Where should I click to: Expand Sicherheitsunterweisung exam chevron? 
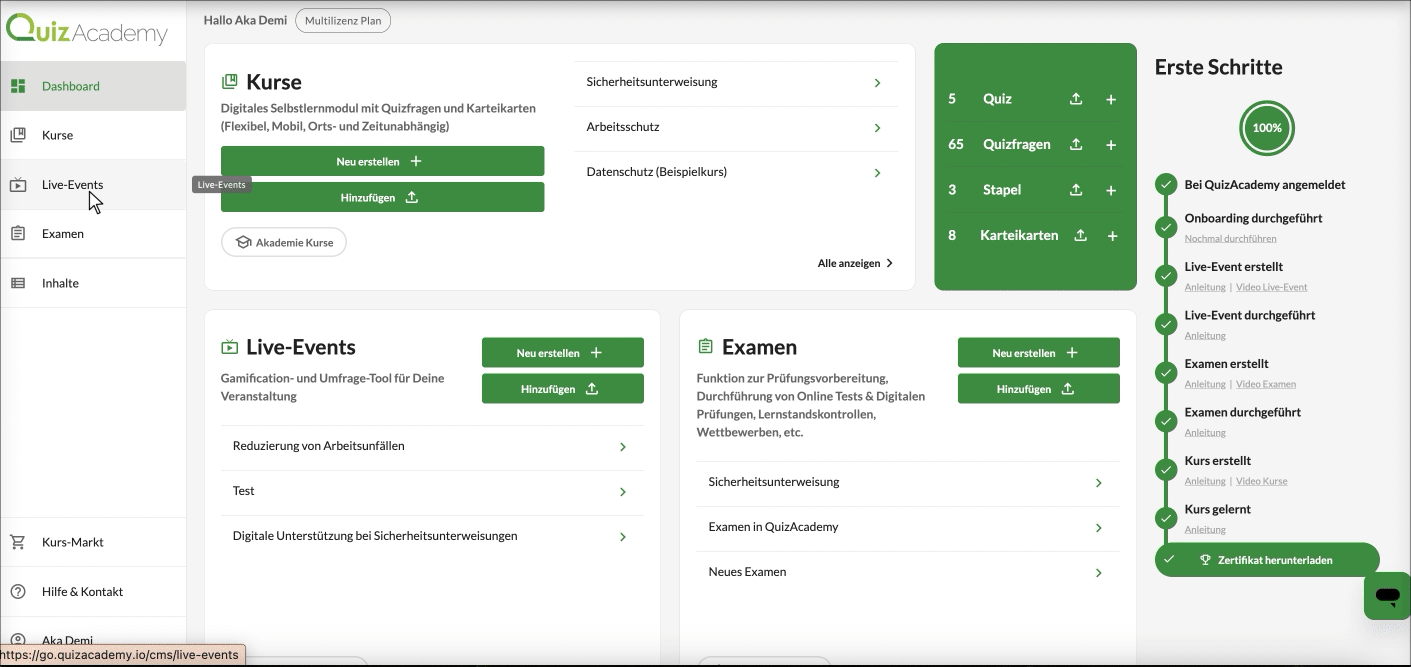[1098, 483]
